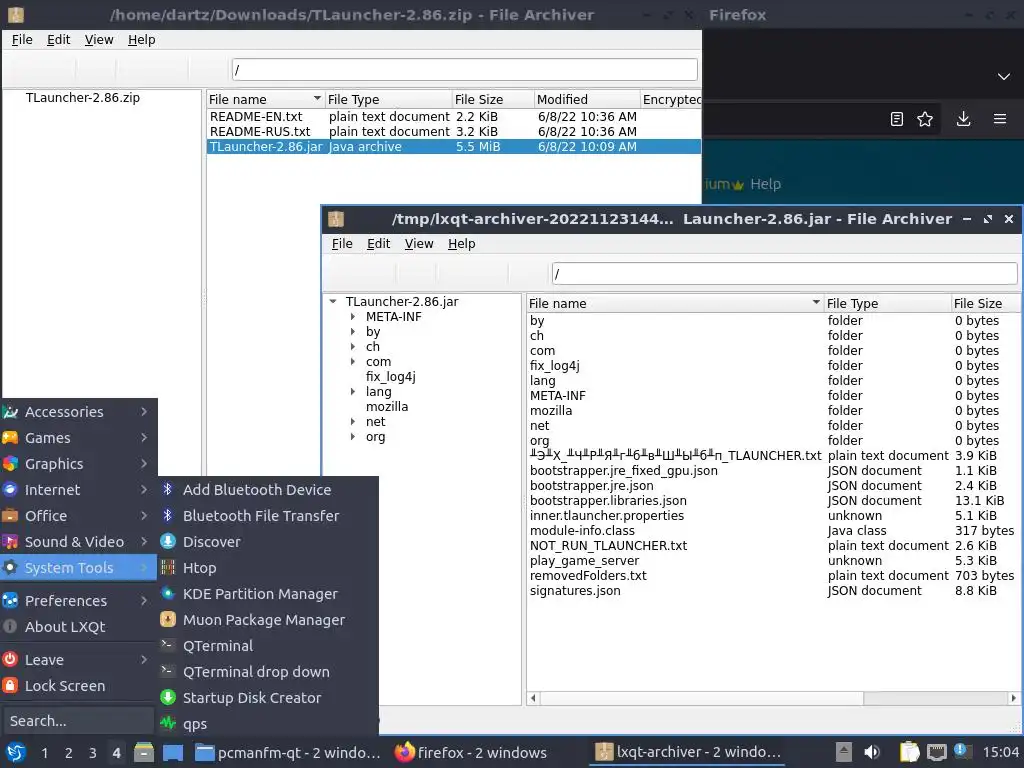Launch Htop from System Tools

(x=268, y=568)
